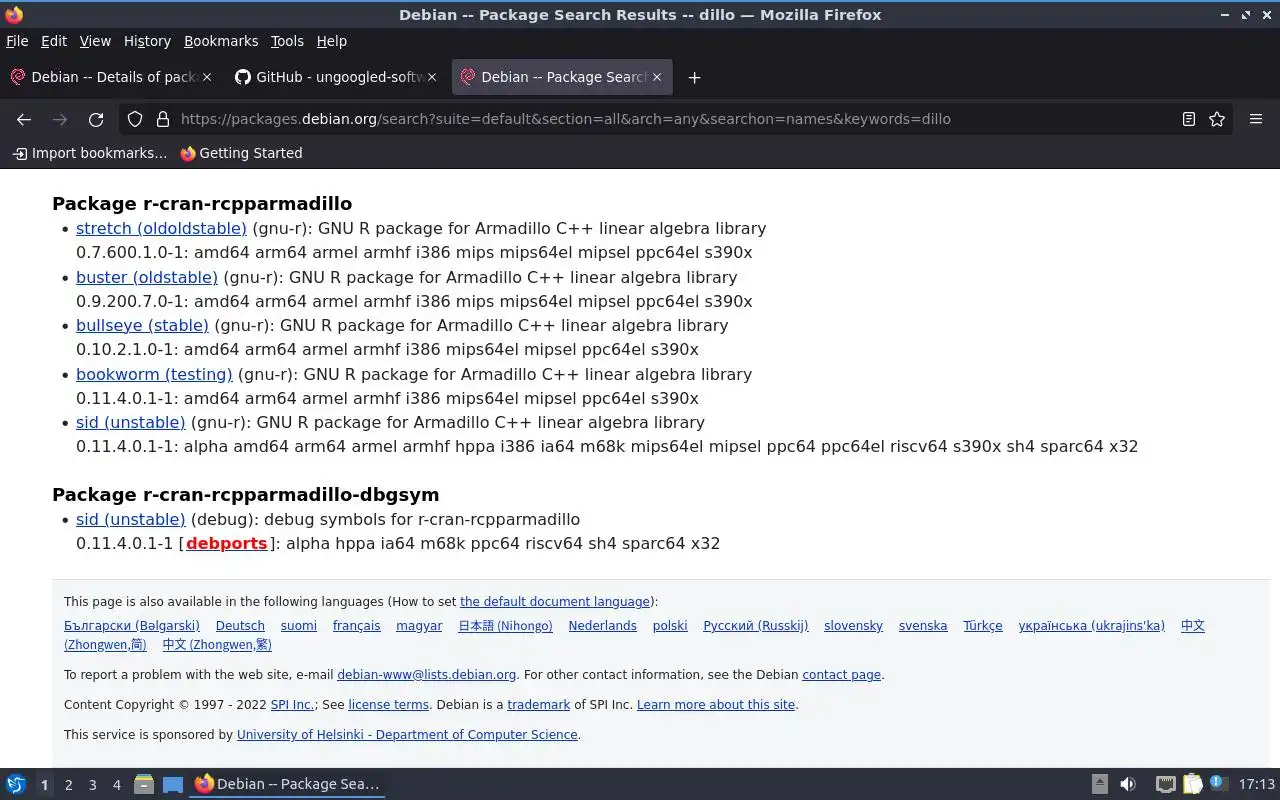The image size is (1280, 800).
Task: Open the file manager taskbar icon
Action: click(x=143, y=784)
